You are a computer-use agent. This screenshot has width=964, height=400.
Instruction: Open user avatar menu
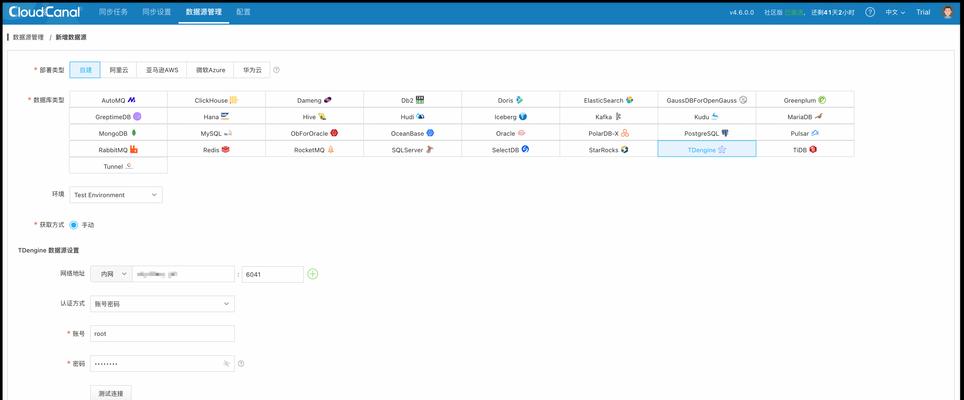[x=947, y=12]
